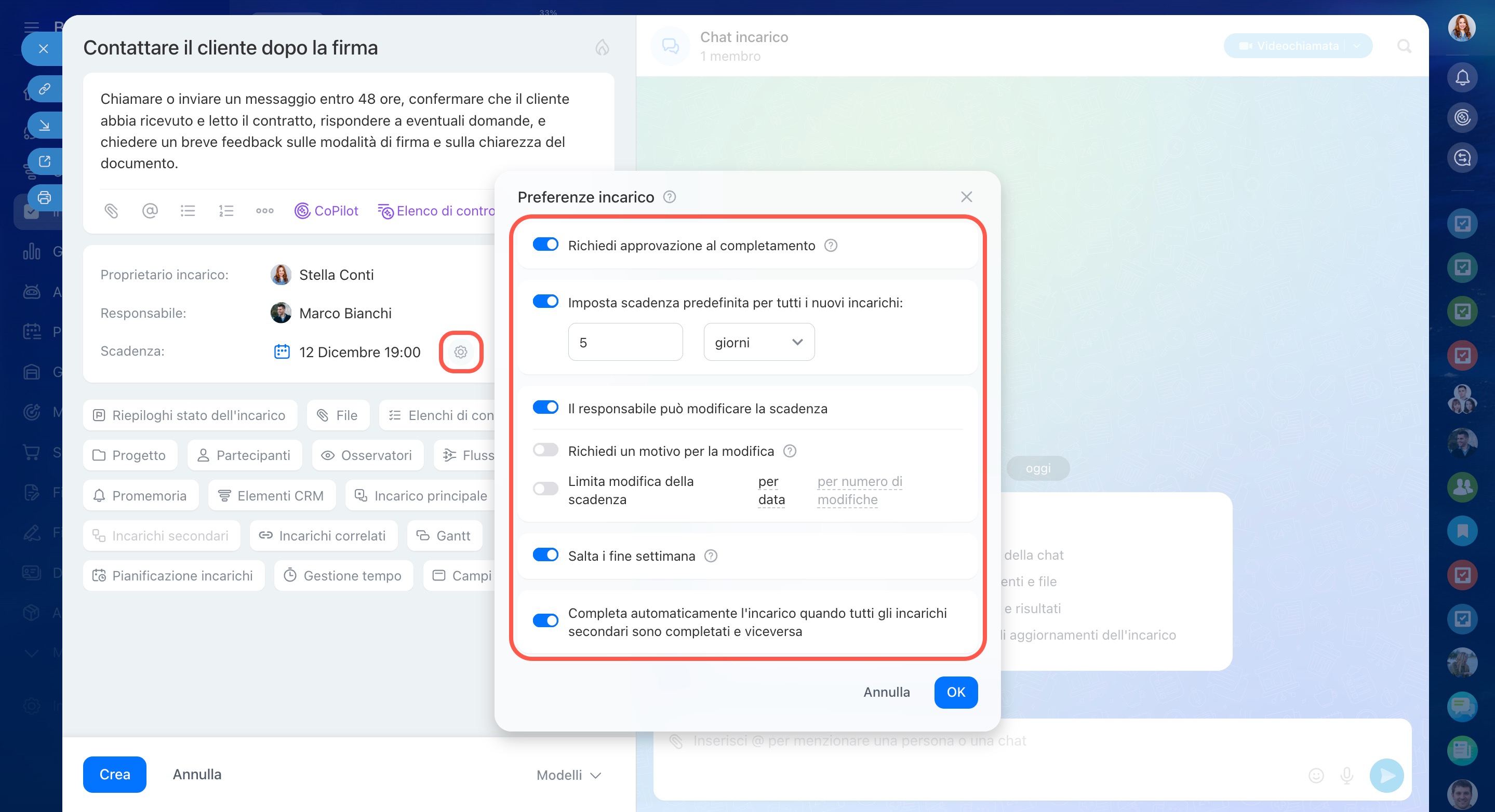Click the default deadline number field

coord(625,342)
